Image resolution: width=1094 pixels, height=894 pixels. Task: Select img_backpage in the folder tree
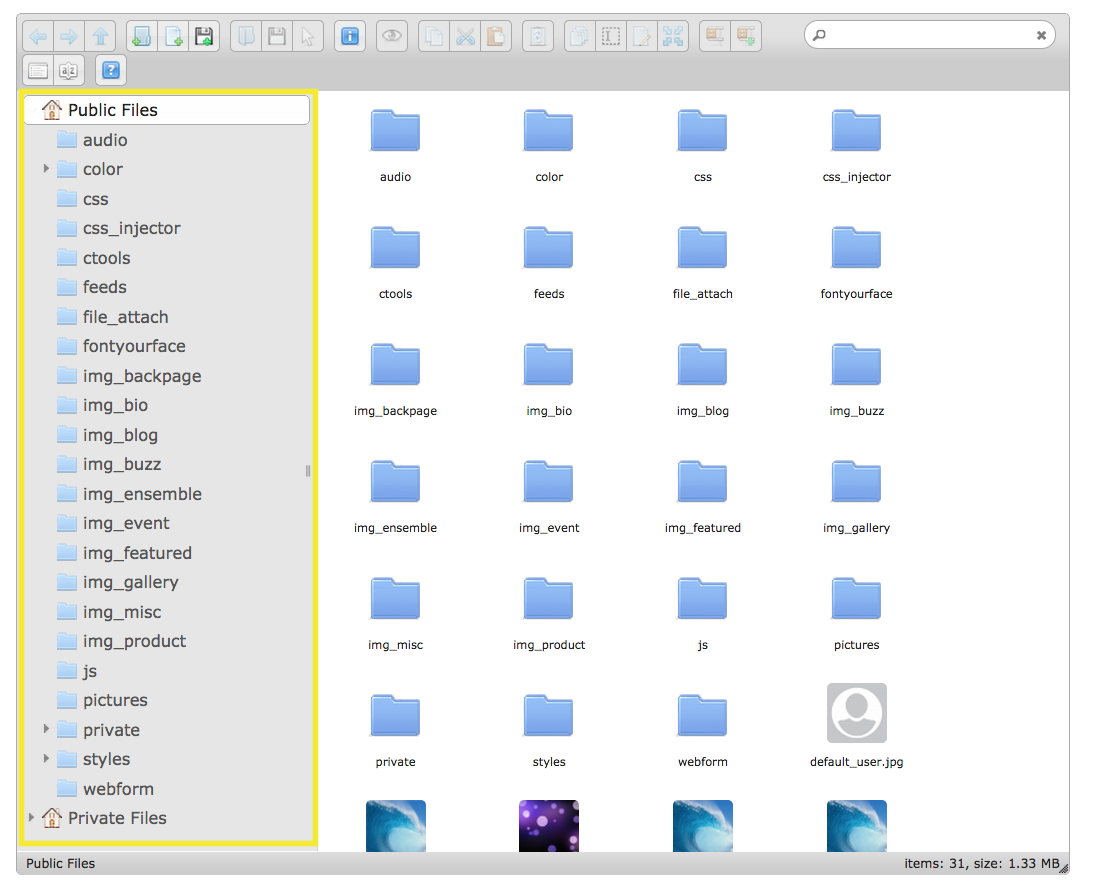(142, 376)
